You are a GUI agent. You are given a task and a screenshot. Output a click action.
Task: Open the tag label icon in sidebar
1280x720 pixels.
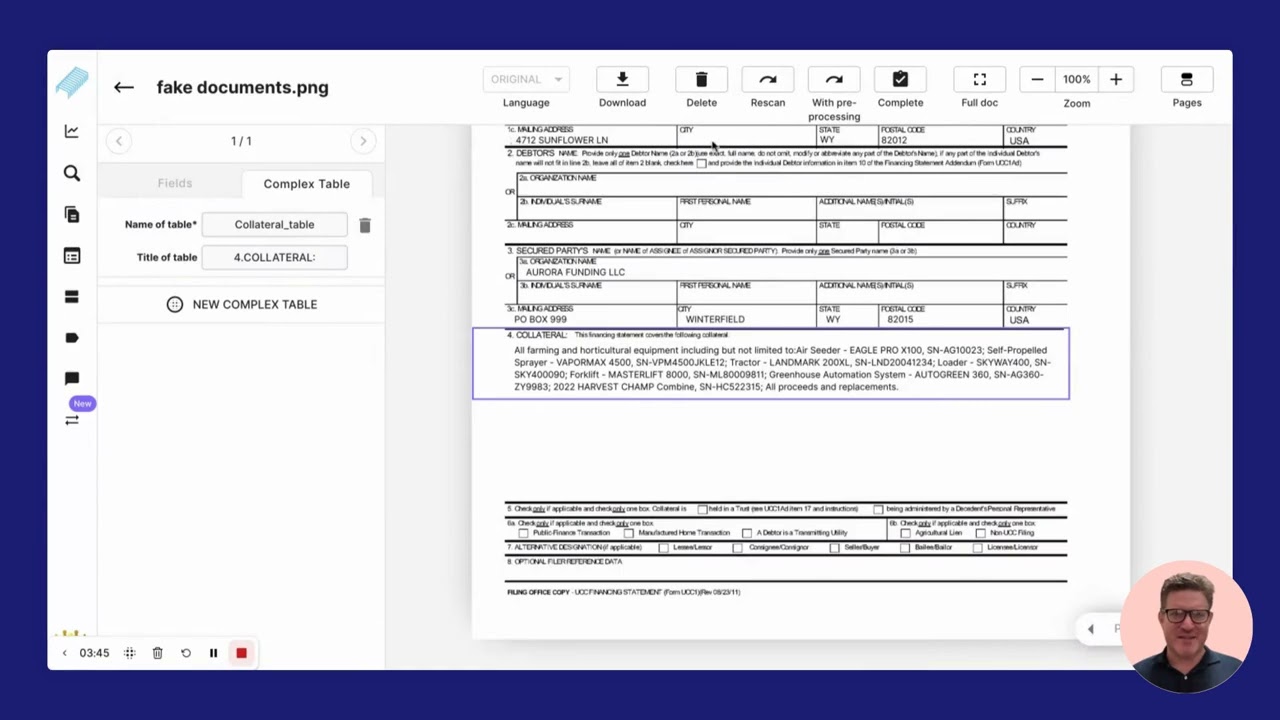(x=72, y=338)
